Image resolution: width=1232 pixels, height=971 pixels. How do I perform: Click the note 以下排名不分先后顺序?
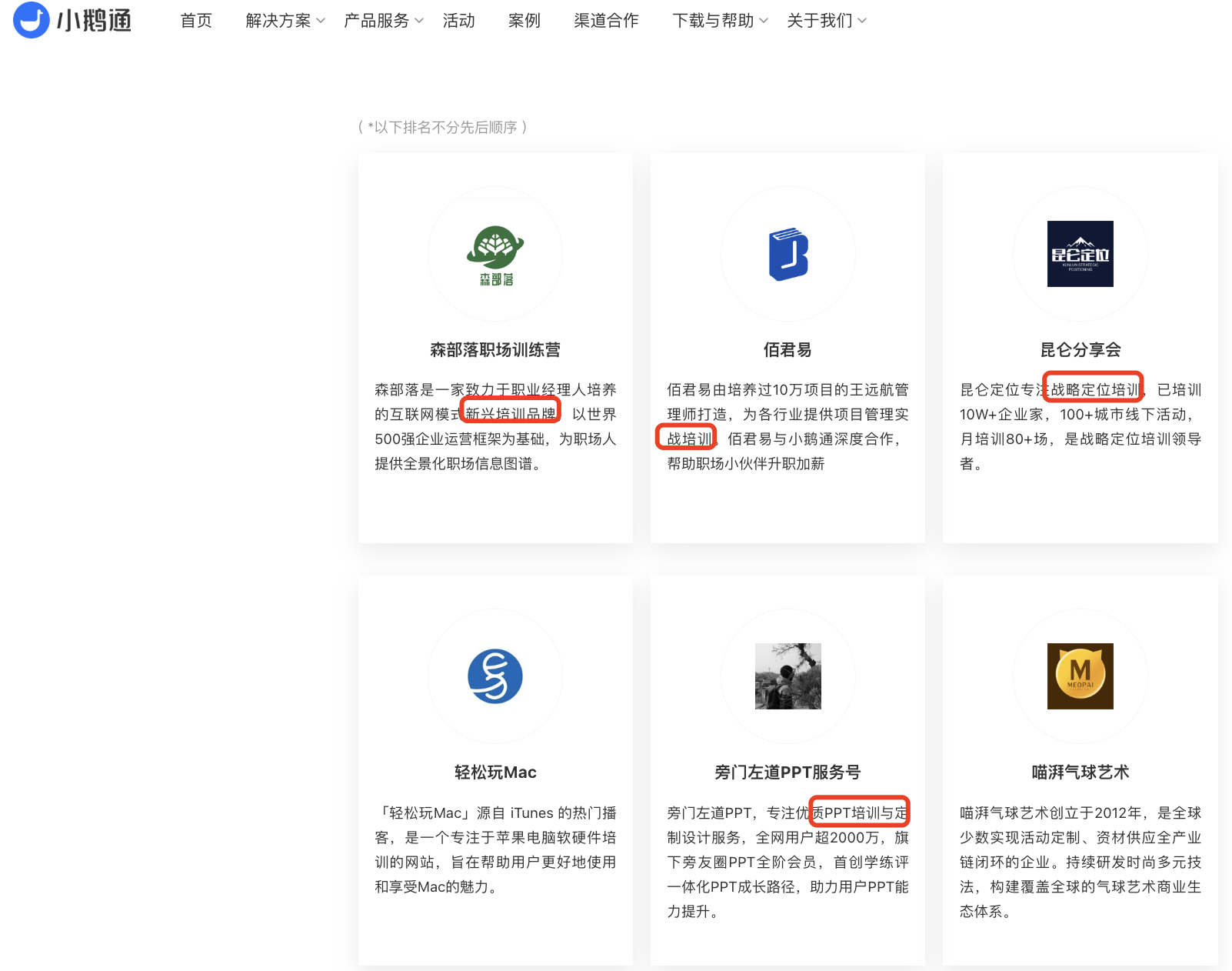(442, 127)
